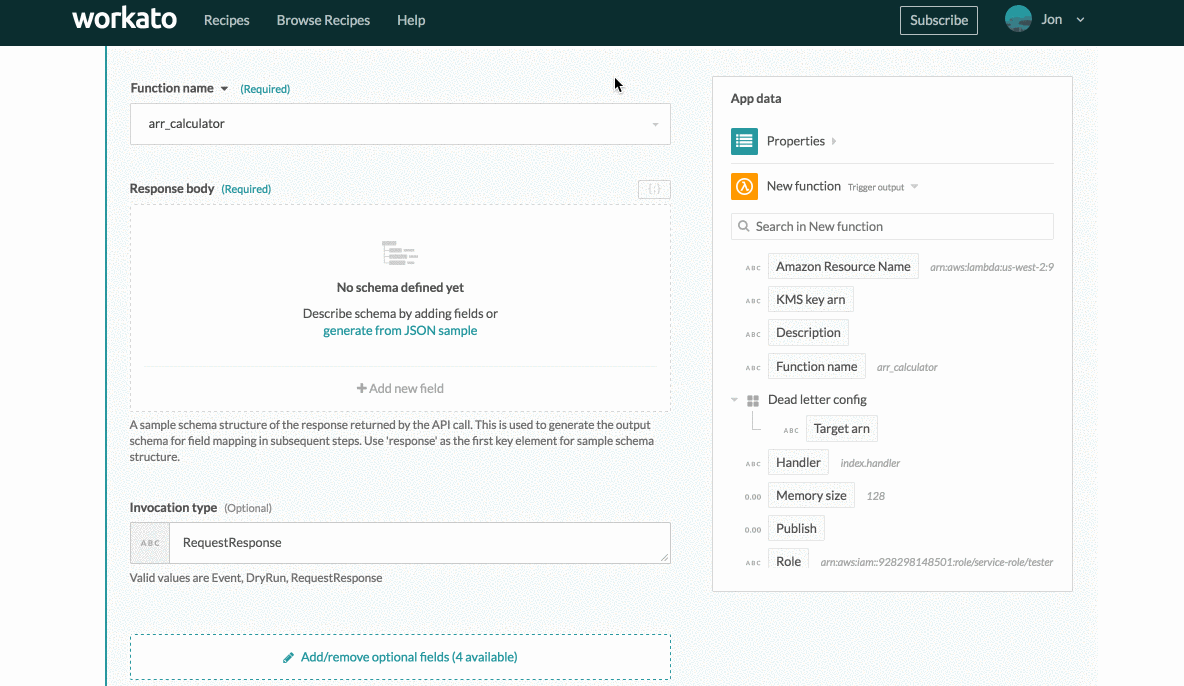Open the Recipes menu
1184x686 pixels.
(x=226, y=20)
